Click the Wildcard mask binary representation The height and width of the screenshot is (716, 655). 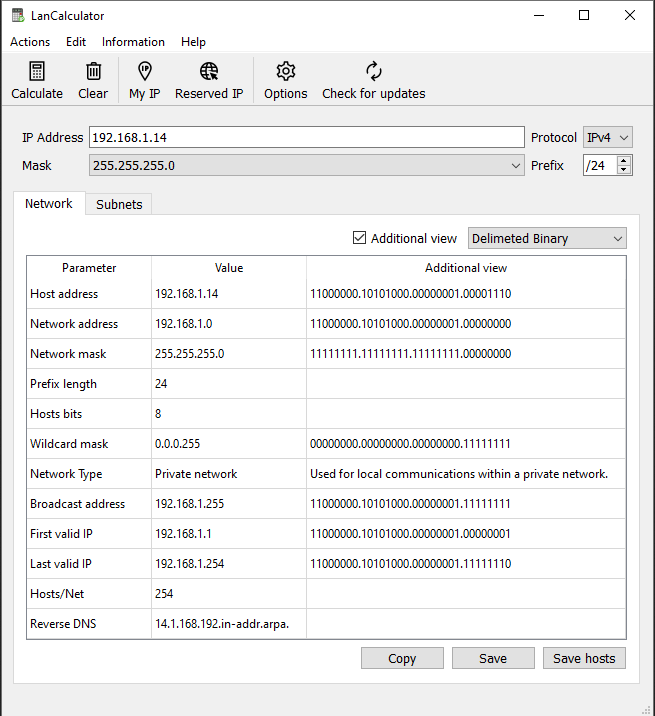click(410, 444)
